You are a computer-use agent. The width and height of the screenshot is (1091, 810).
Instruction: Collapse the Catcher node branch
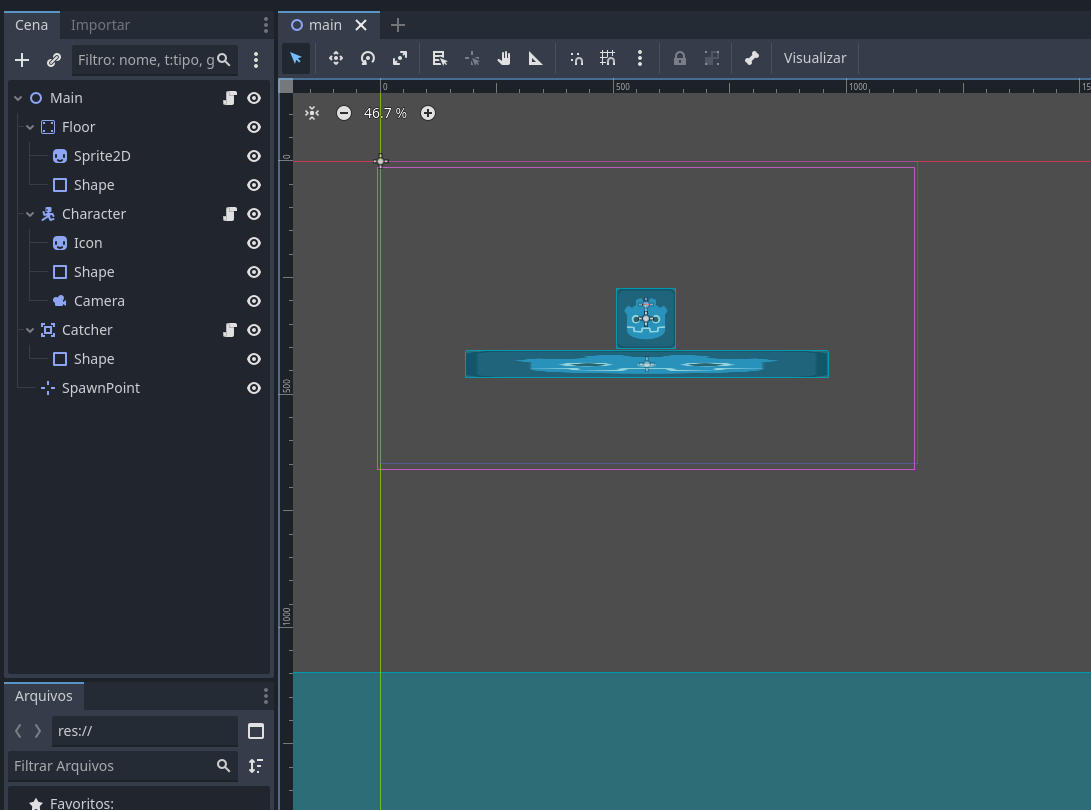pyautogui.click(x=30, y=330)
